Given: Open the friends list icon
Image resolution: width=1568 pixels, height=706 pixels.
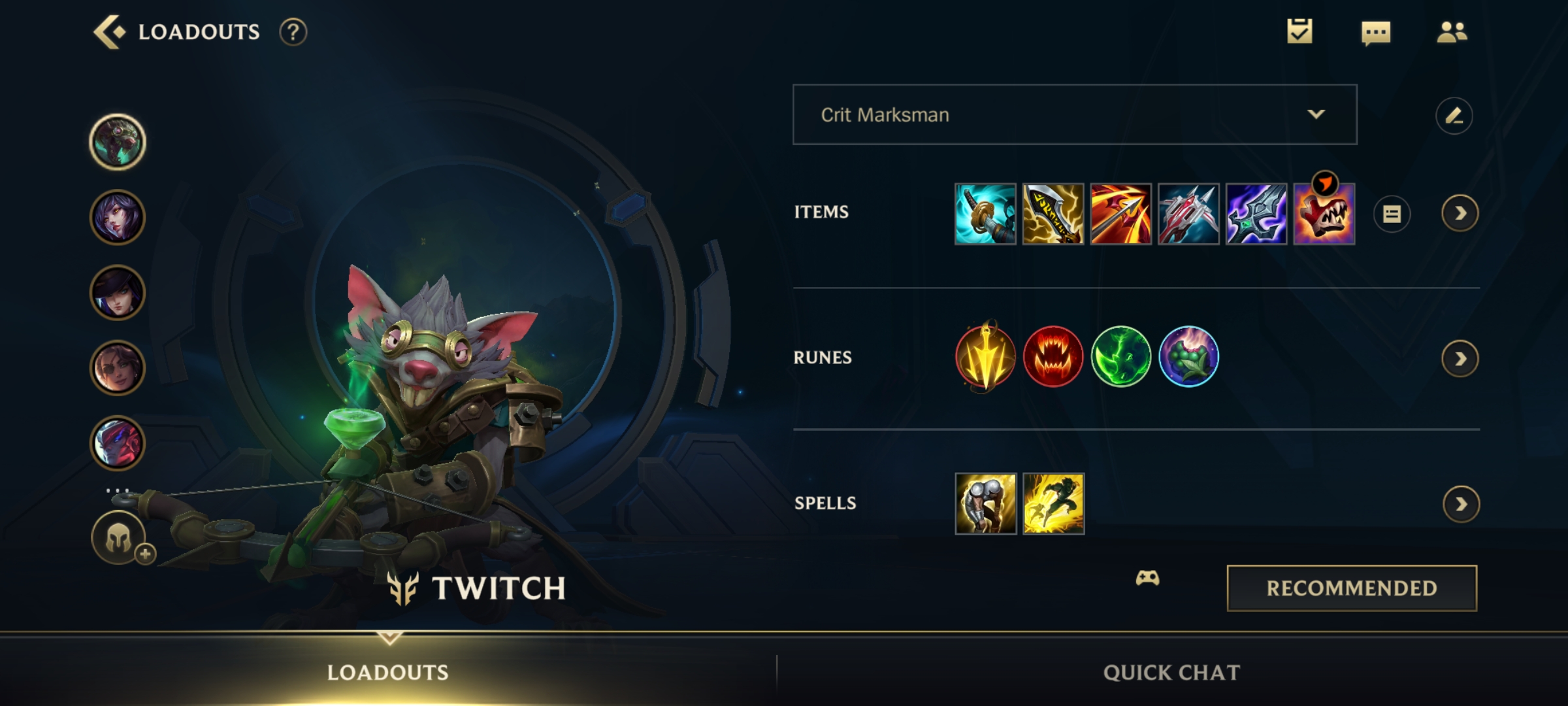Looking at the screenshot, I should (1452, 31).
